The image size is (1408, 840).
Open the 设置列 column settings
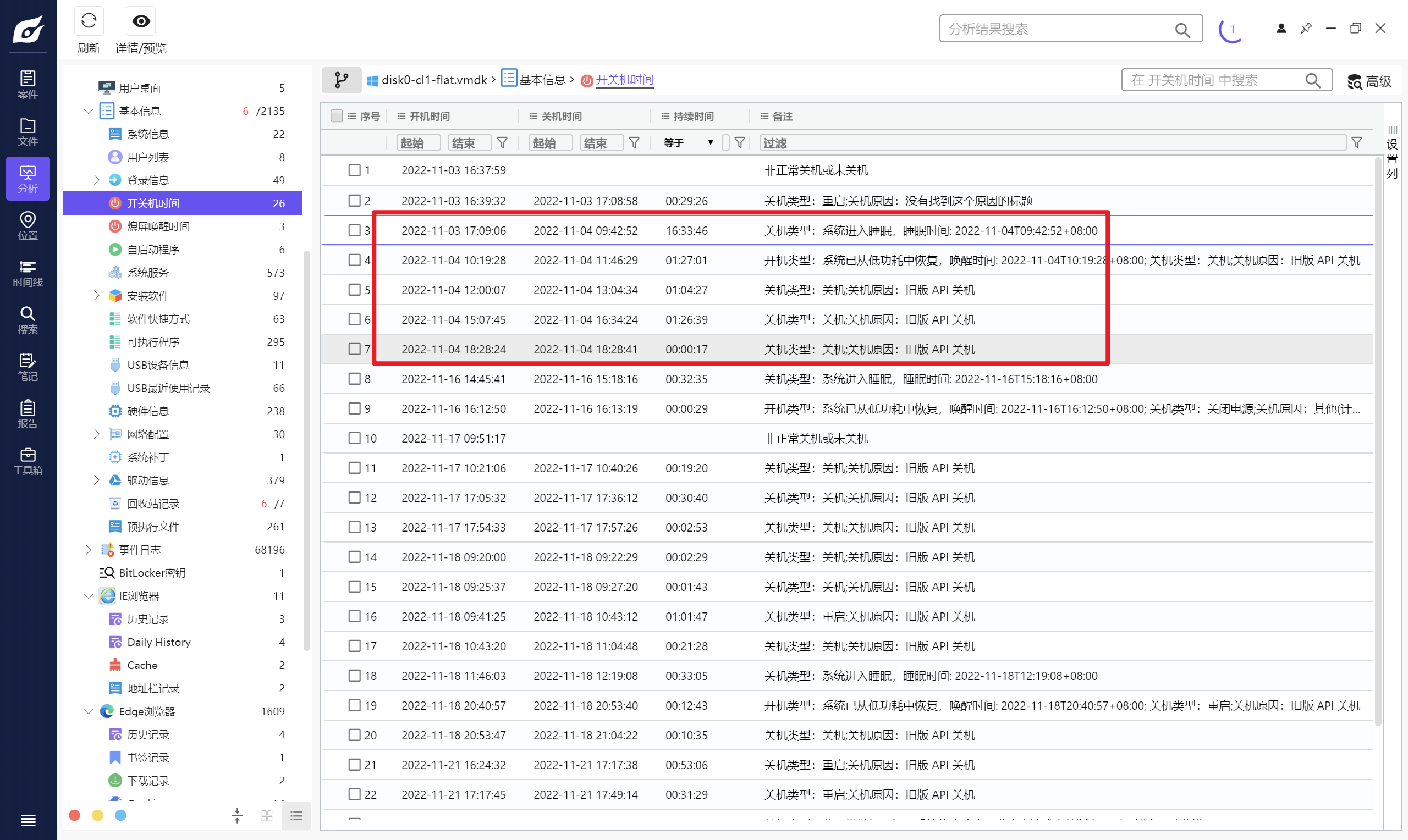click(1392, 153)
